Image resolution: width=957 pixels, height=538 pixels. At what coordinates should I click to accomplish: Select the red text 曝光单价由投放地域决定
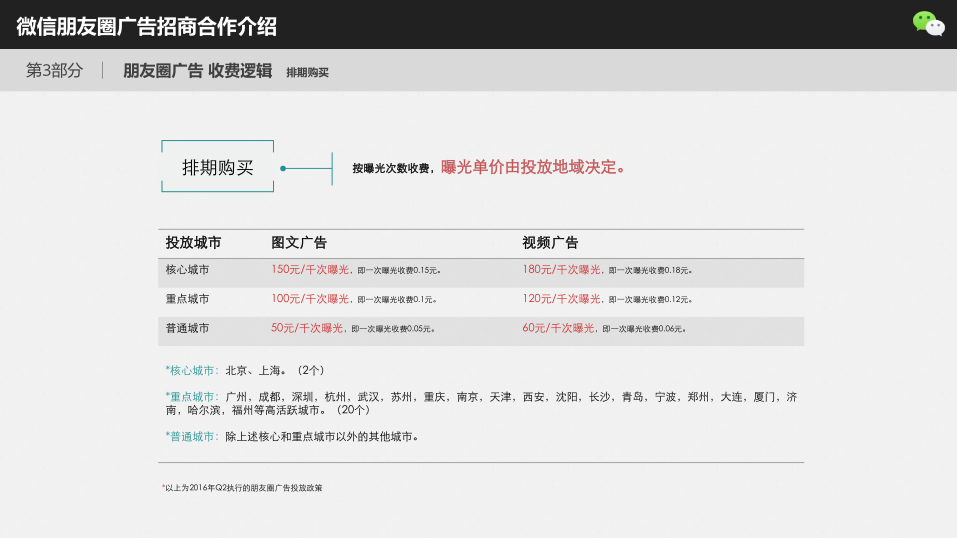534,167
